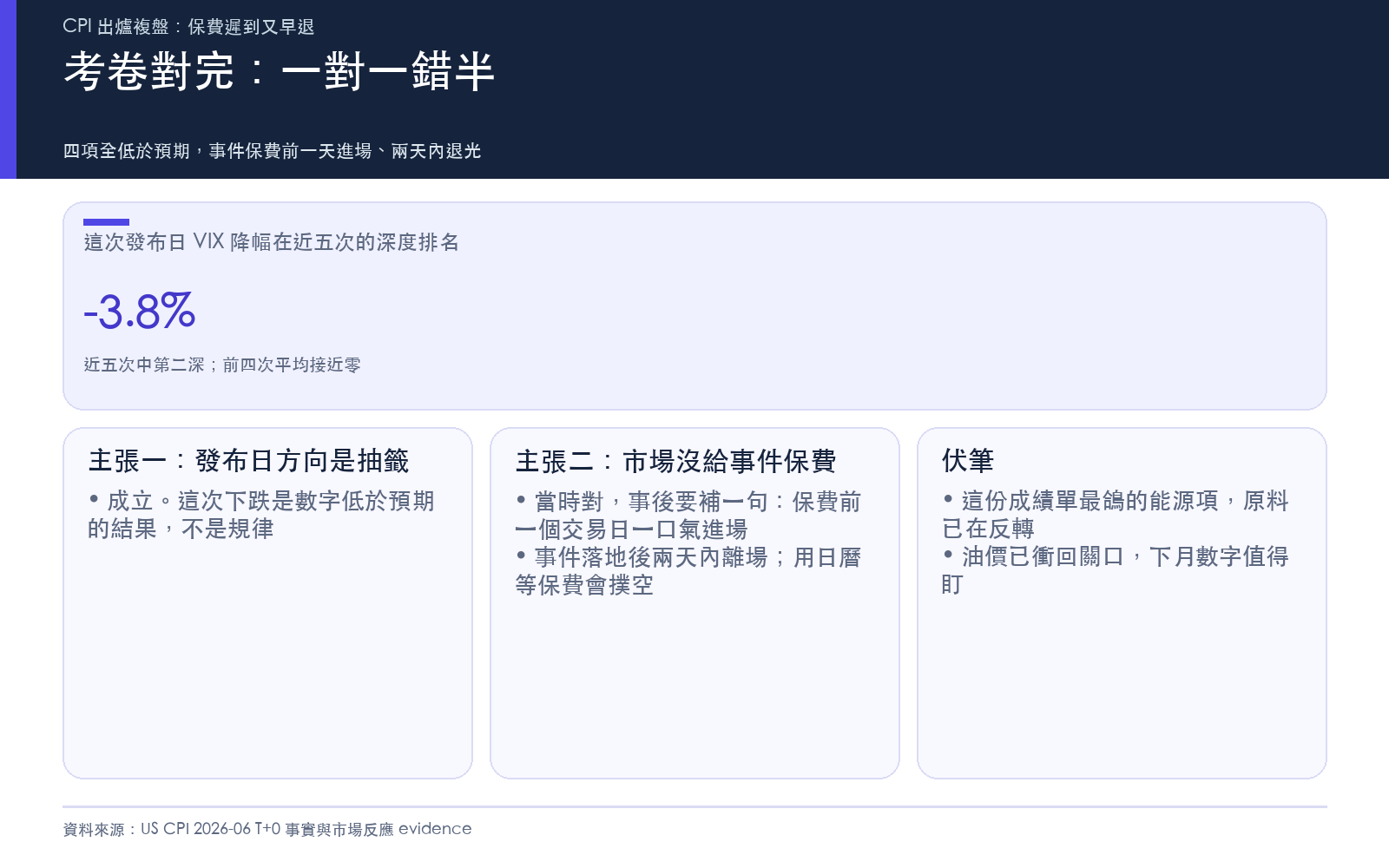Click the subtitle '四項全低於預期，事件保費前一天進場、兩天內退光'

tap(272, 151)
